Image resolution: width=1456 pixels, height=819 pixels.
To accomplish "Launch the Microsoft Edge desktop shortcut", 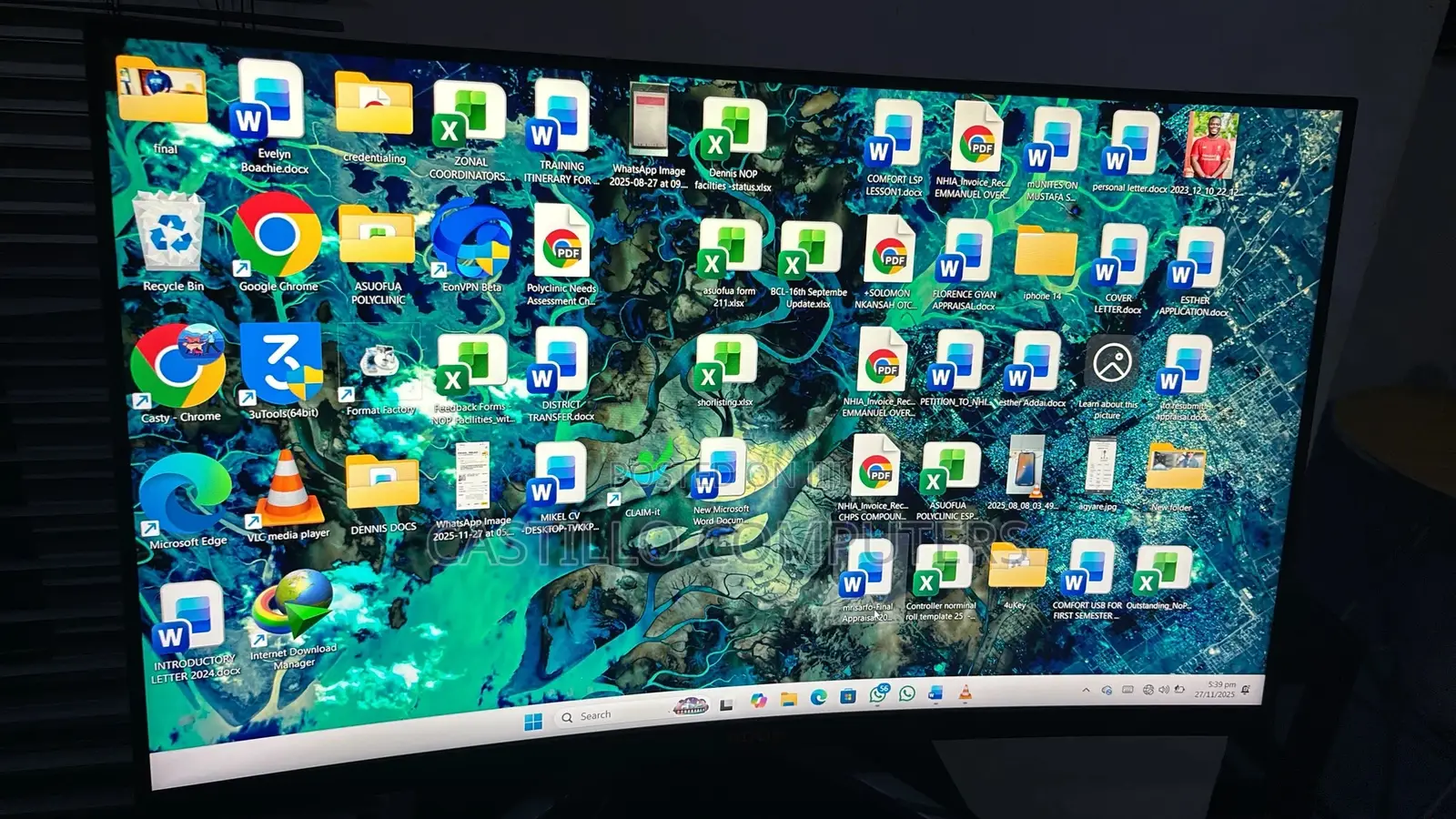I will (x=187, y=501).
